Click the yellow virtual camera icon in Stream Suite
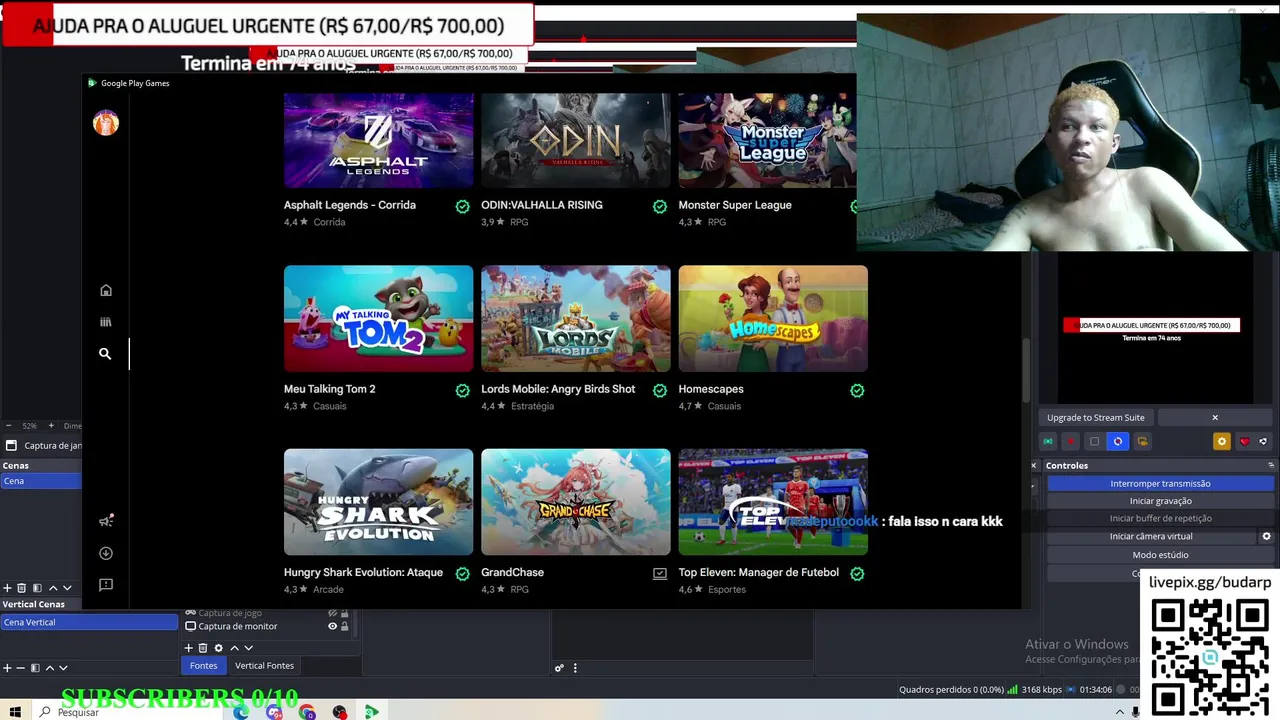1280x720 pixels. pos(1142,441)
